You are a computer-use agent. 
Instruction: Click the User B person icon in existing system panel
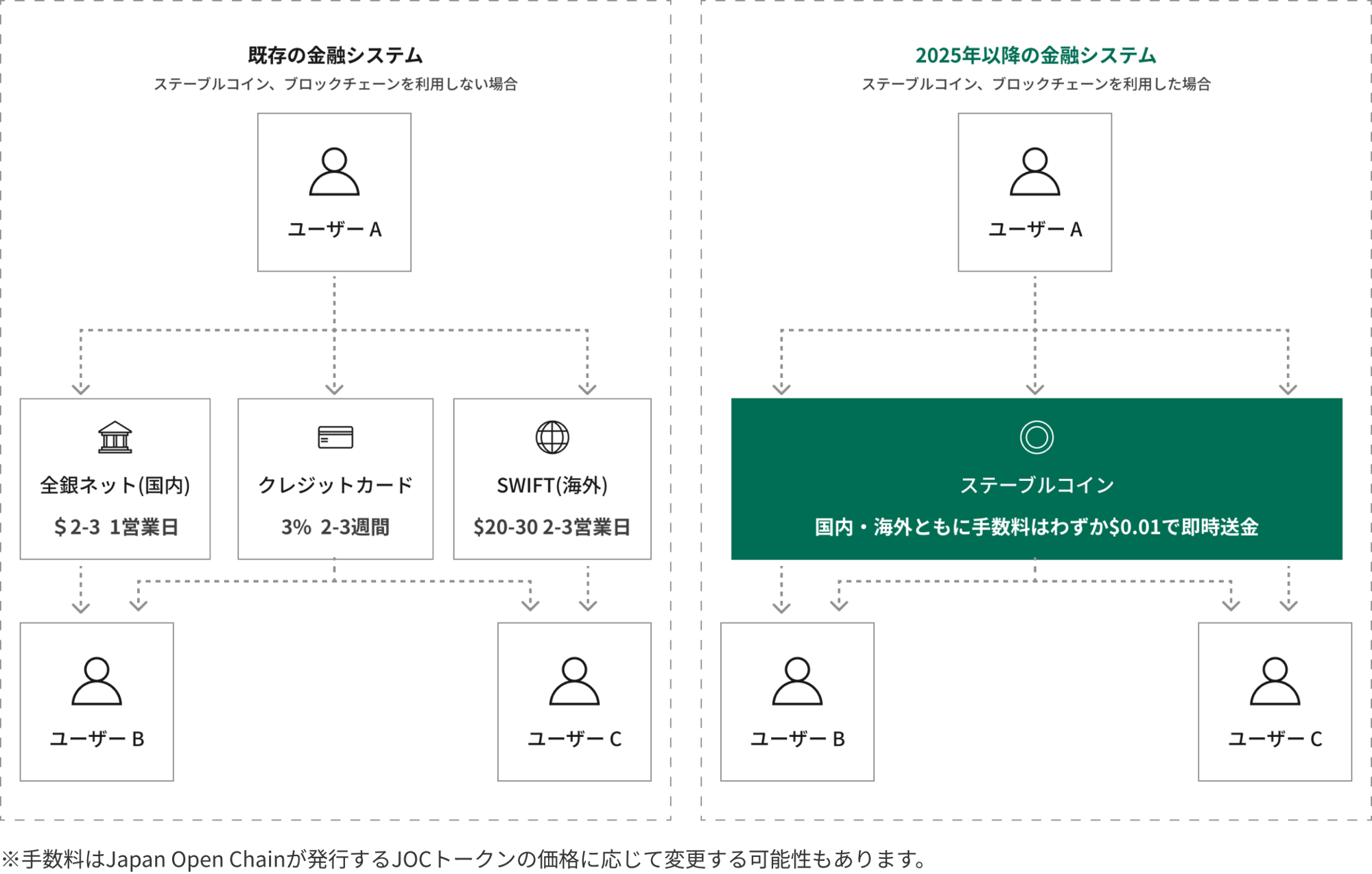coord(97,681)
